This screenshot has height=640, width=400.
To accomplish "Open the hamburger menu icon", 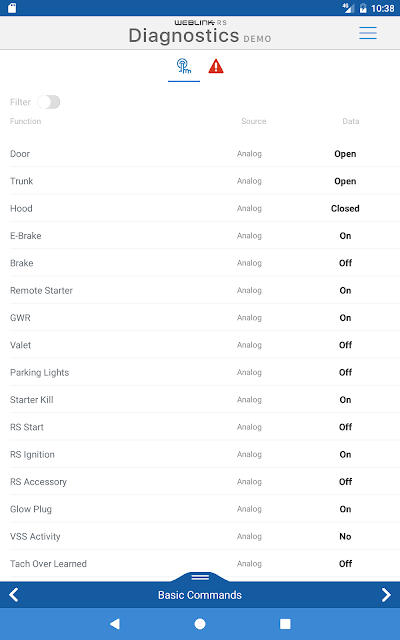I will point(368,33).
